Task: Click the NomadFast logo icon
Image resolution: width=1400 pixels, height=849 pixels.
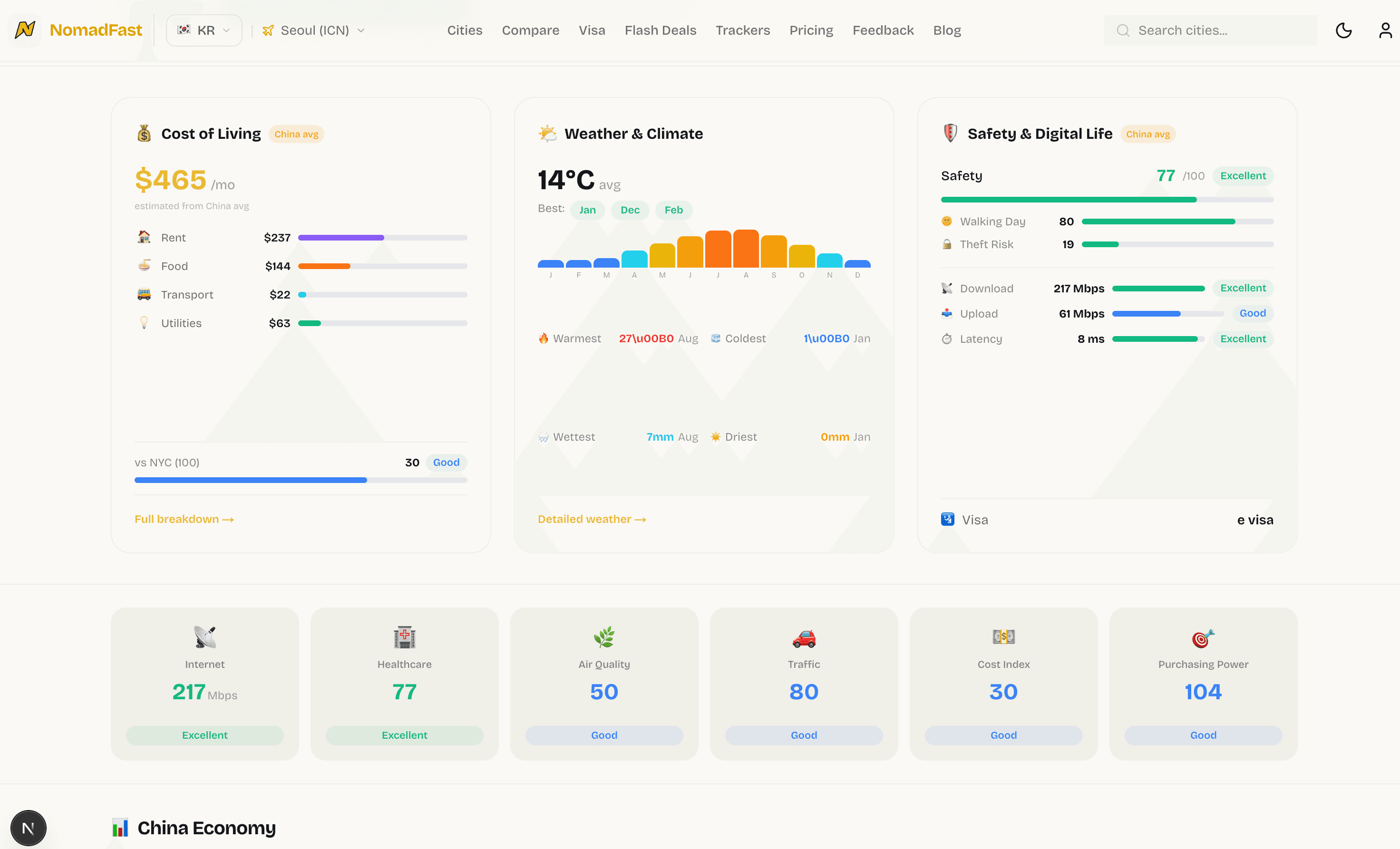Action: pos(25,29)
